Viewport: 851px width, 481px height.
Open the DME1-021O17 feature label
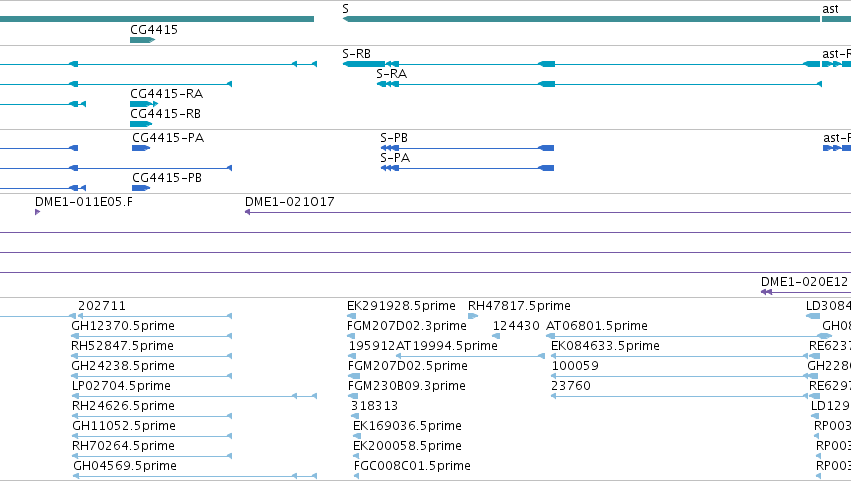[x=289, y=201]
